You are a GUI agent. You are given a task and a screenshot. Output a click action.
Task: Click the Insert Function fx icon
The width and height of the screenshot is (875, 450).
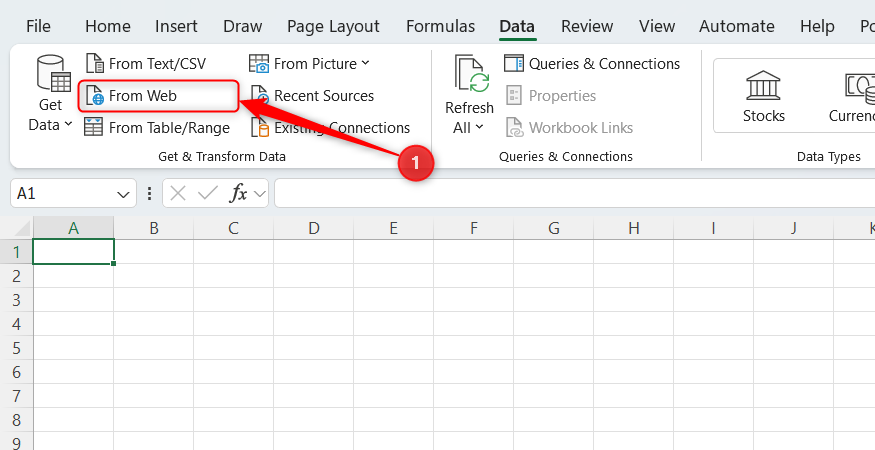pyautogui.click(x=239, y=193)
